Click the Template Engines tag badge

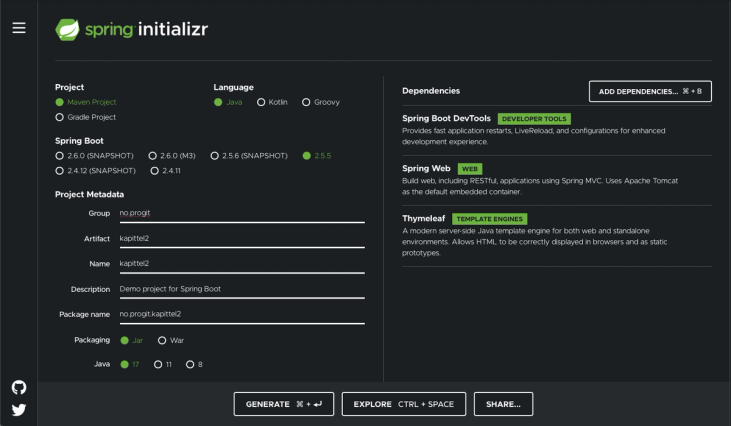coord(490,219)
